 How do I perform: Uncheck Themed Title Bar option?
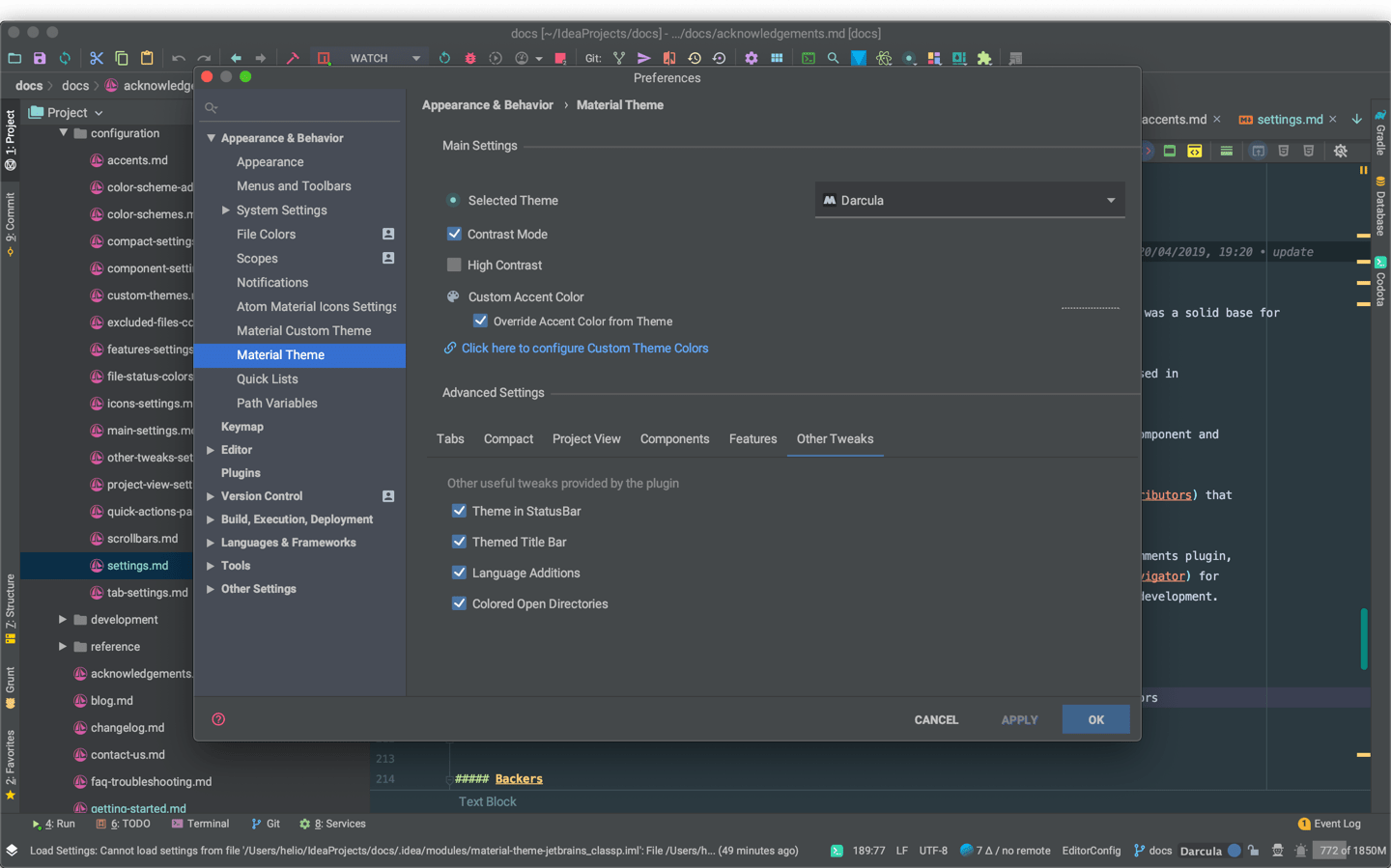[459, 542]
